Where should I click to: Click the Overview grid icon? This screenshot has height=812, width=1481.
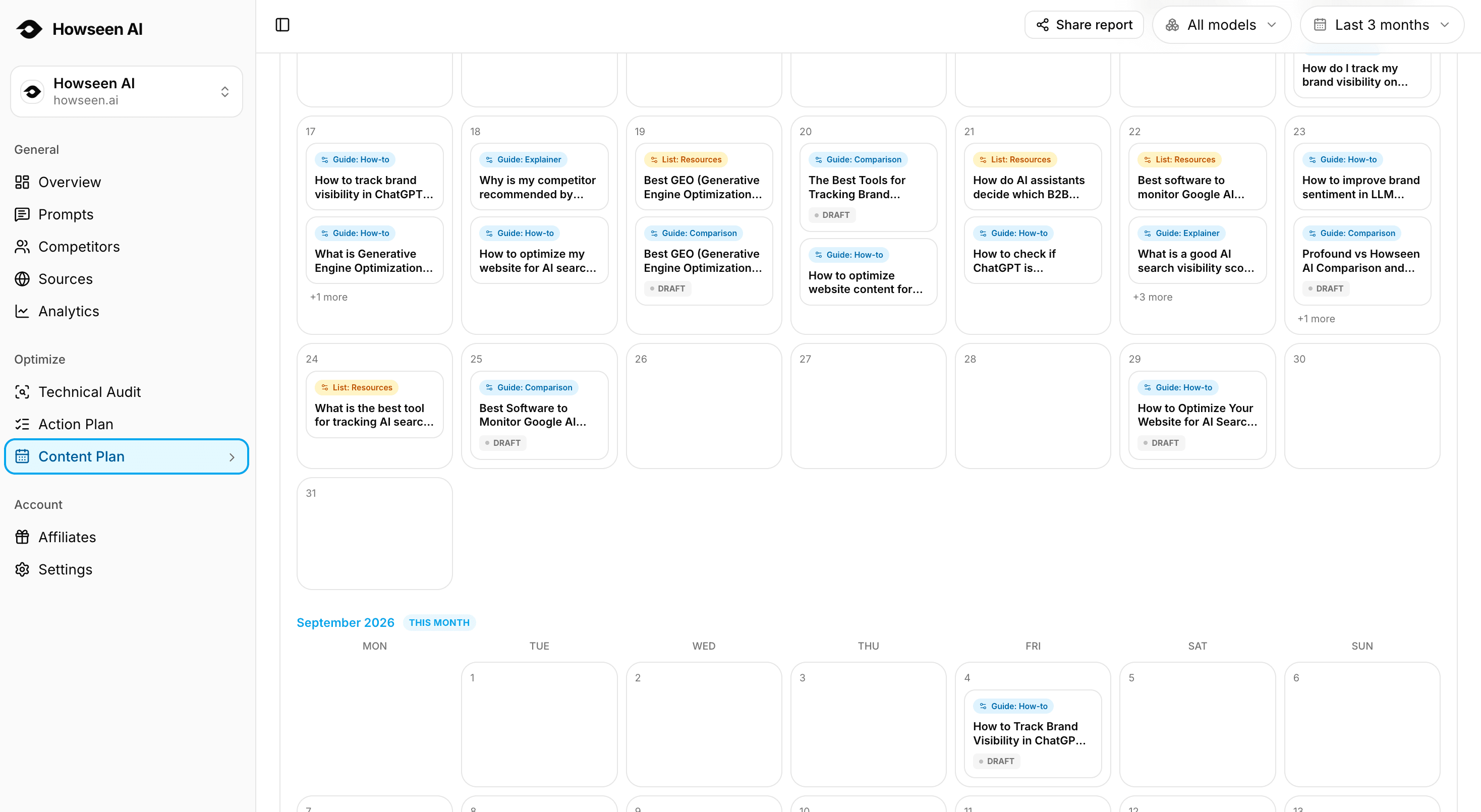point(22,182)
